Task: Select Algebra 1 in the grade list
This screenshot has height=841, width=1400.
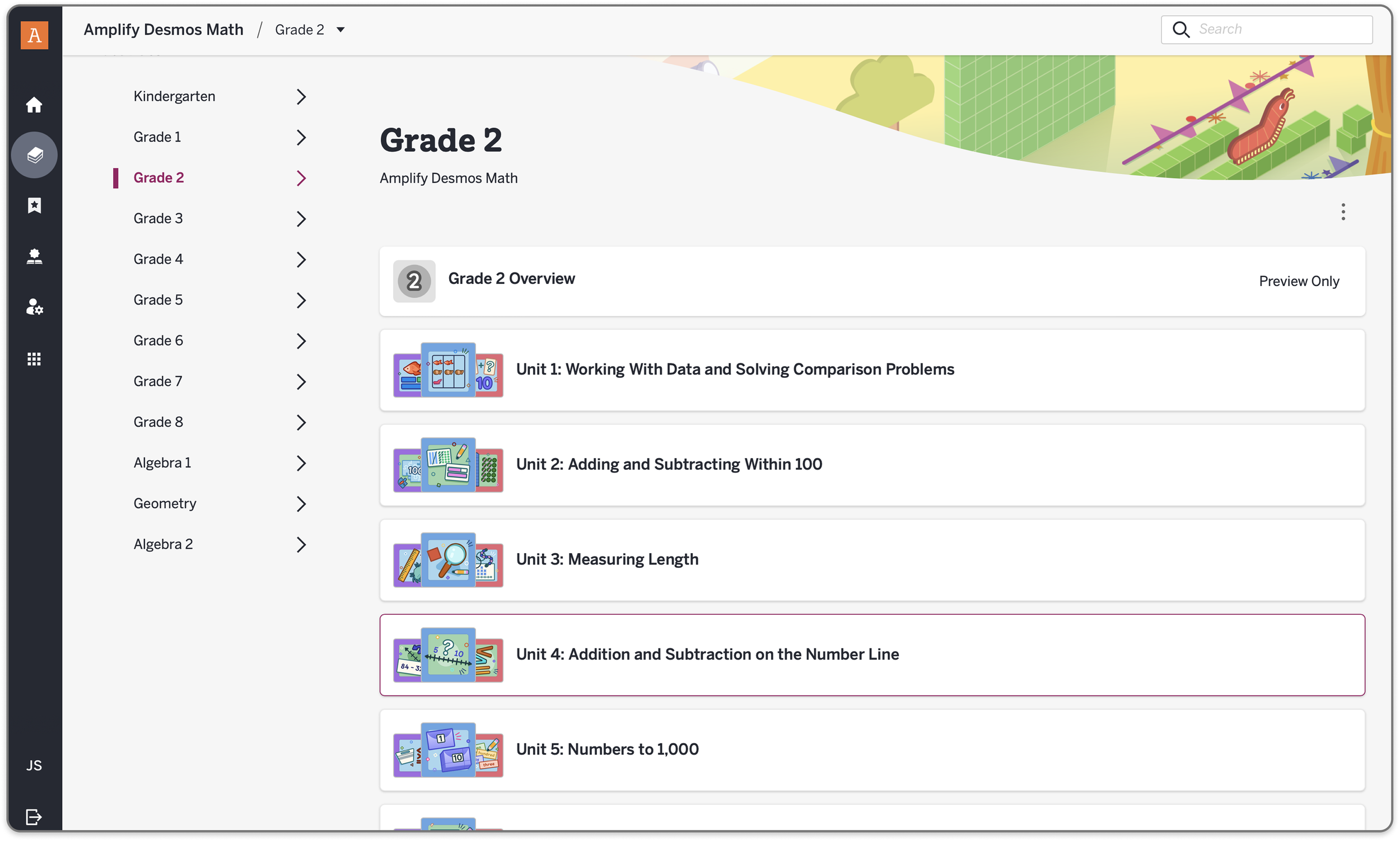Action: click(x=162, y=463)
